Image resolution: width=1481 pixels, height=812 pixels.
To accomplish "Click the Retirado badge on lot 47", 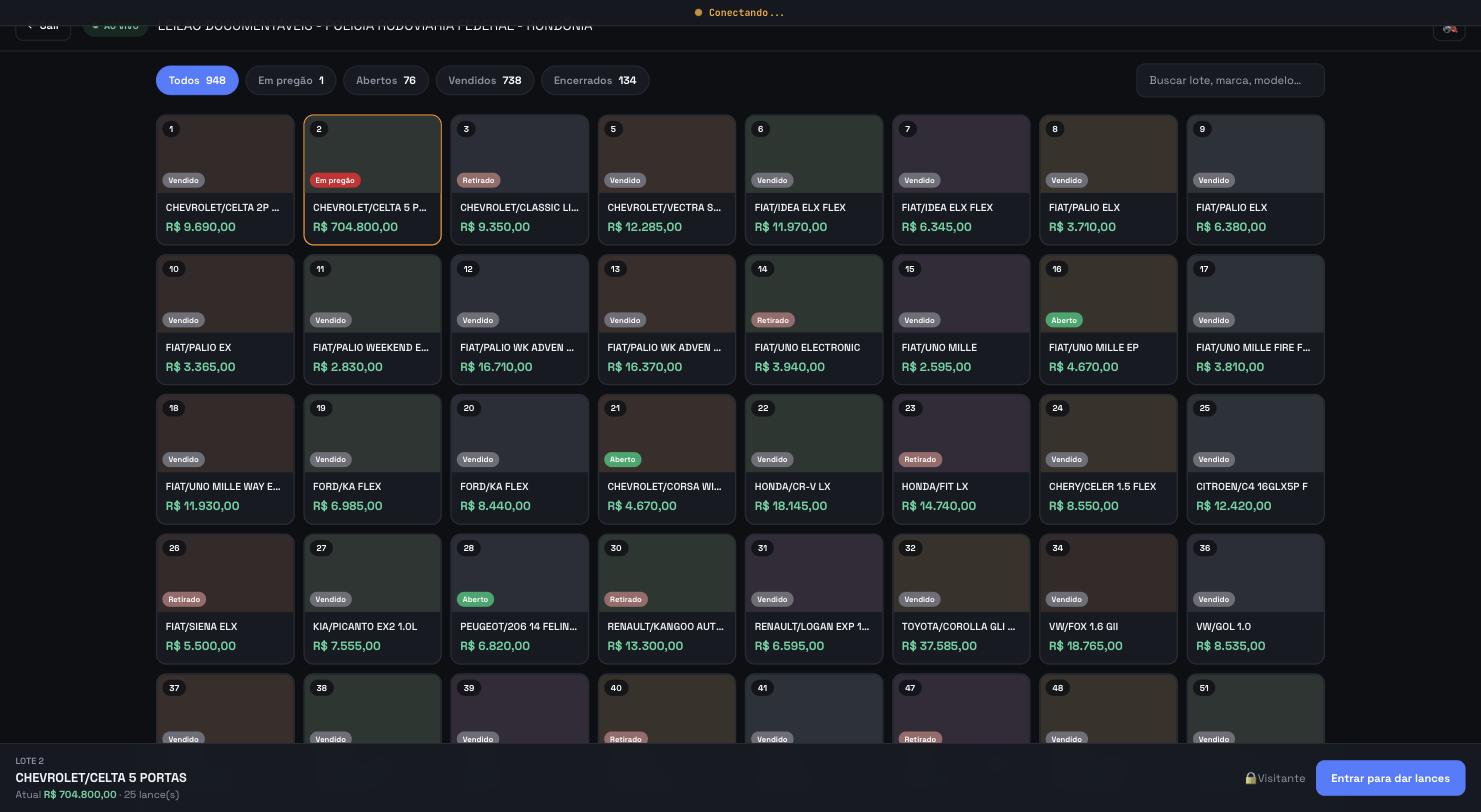I will (x=920, y=739).
